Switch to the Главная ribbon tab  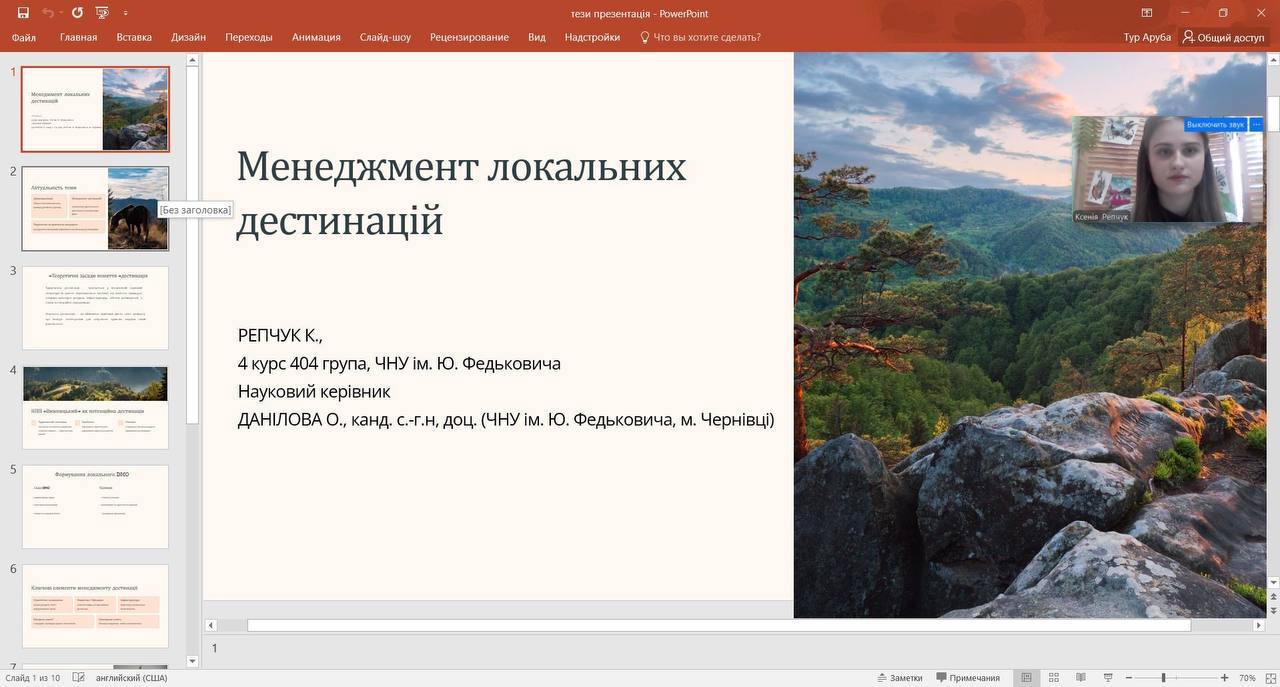(78, 37)
